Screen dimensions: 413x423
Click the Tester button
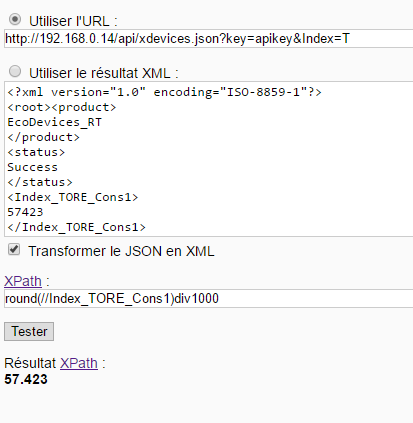coord(29,331)
